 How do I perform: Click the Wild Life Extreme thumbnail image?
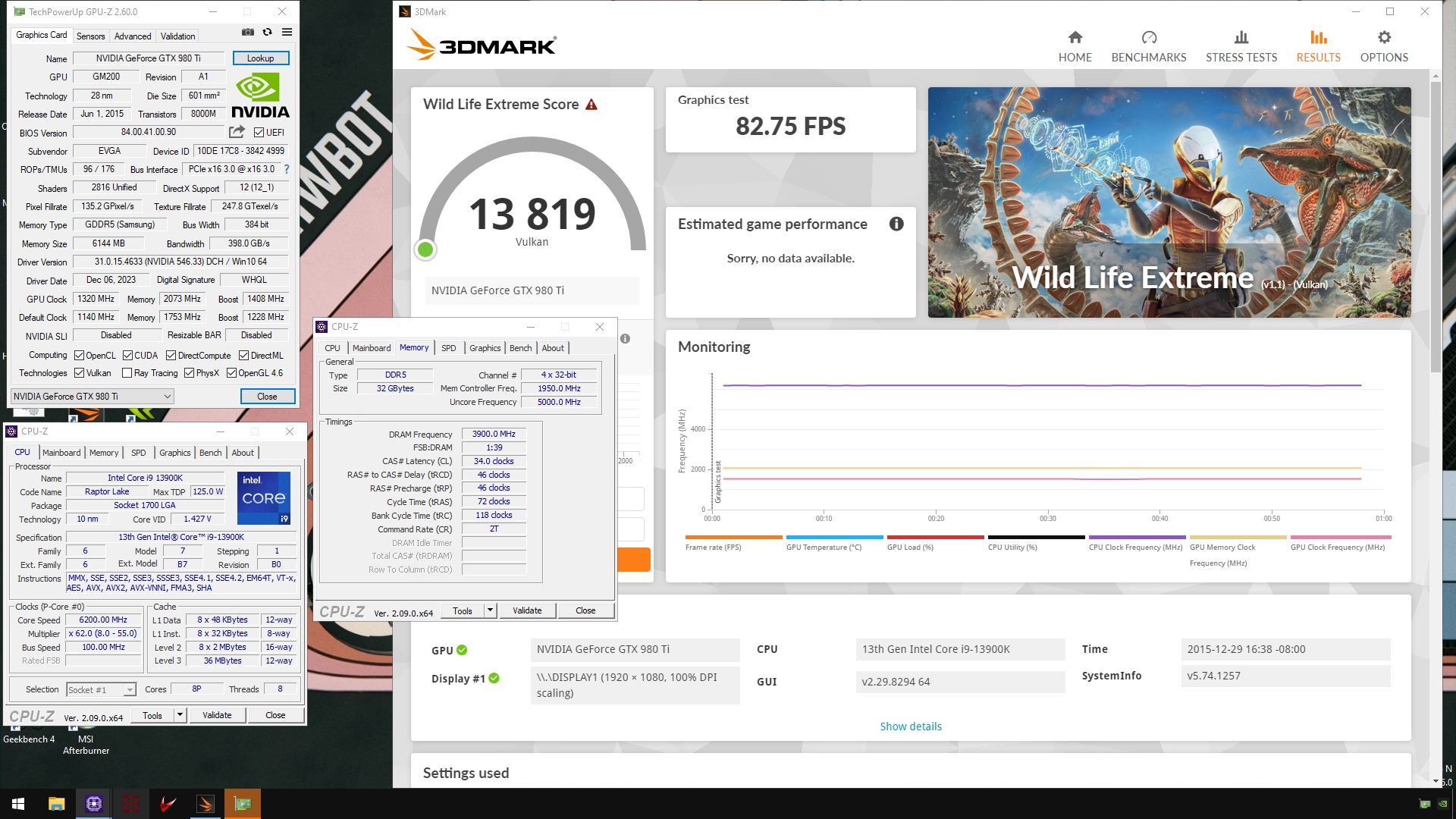[x=1169, y=202]
